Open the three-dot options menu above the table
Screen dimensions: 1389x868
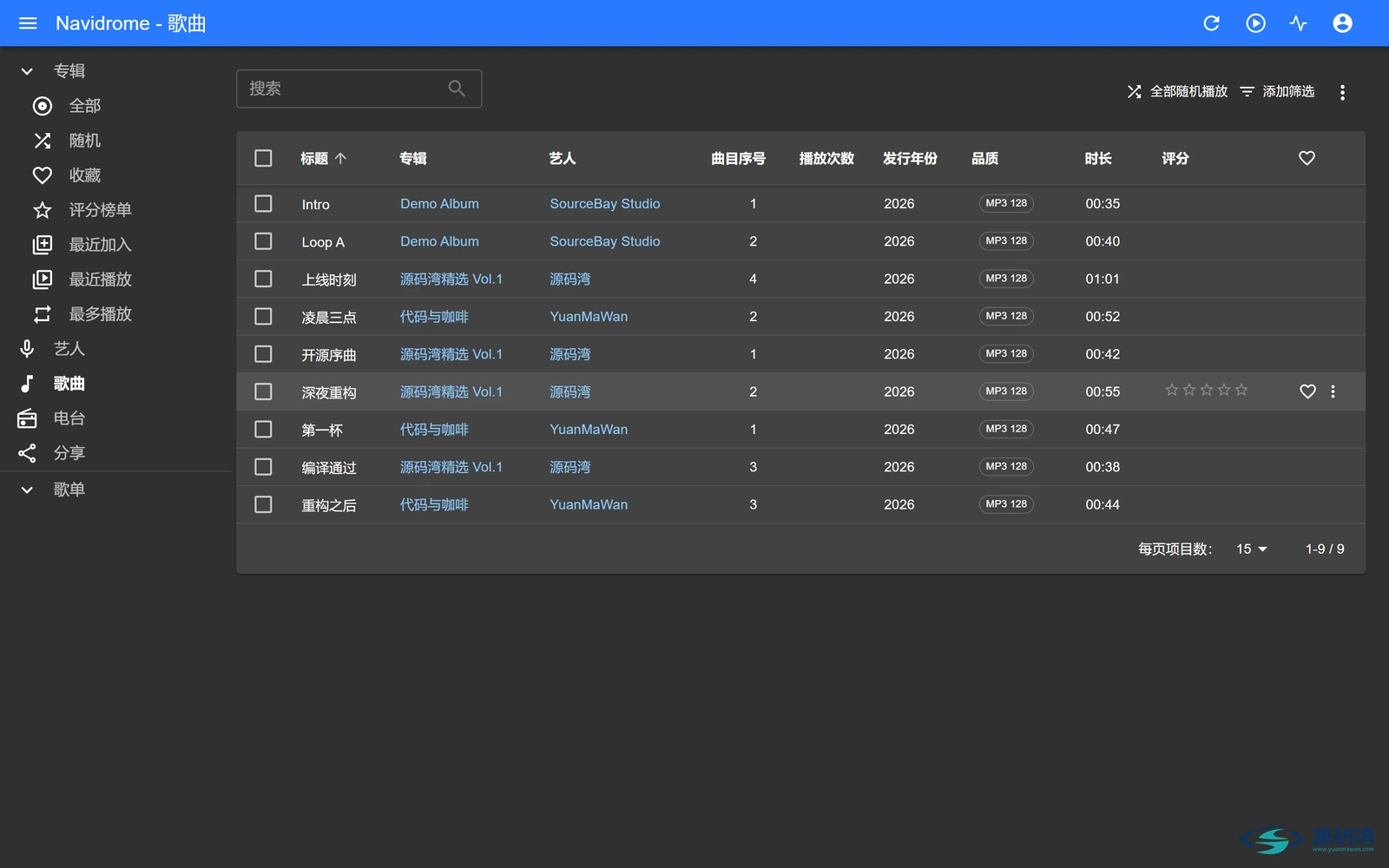(1342, 92)
